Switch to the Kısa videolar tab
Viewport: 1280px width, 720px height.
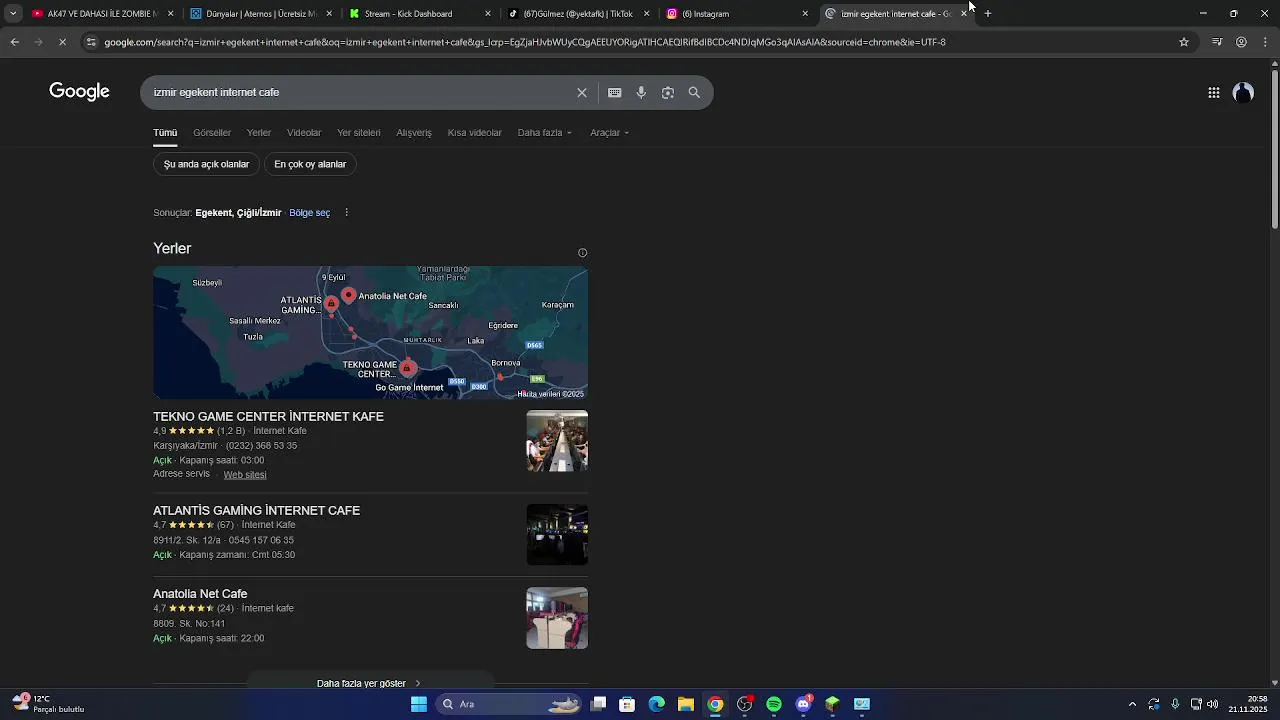click(475, 132)
